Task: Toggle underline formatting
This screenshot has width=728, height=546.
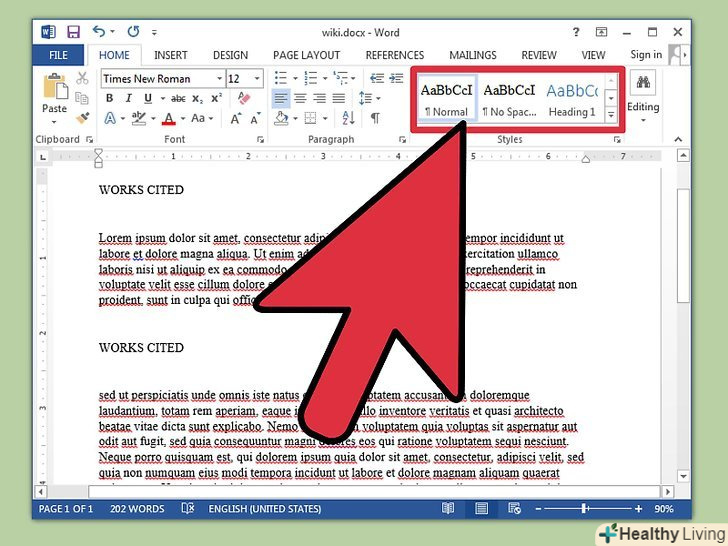Action: tap(148, 98)
